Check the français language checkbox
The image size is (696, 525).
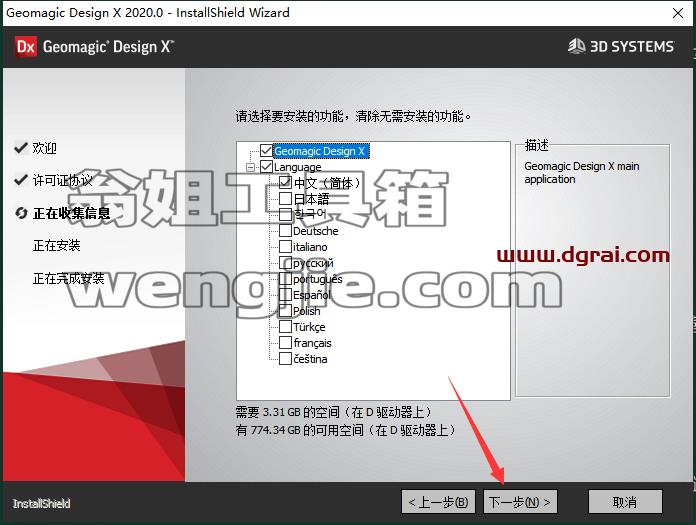(x=285, y=343)
